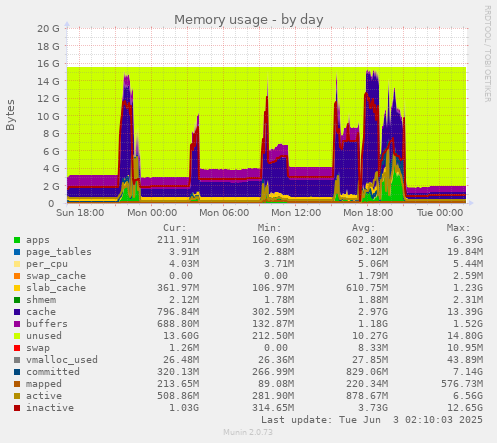Click the 'buffers' legend label
The width and height of the screenshot is (497, 443).
[x=47, y=324]
